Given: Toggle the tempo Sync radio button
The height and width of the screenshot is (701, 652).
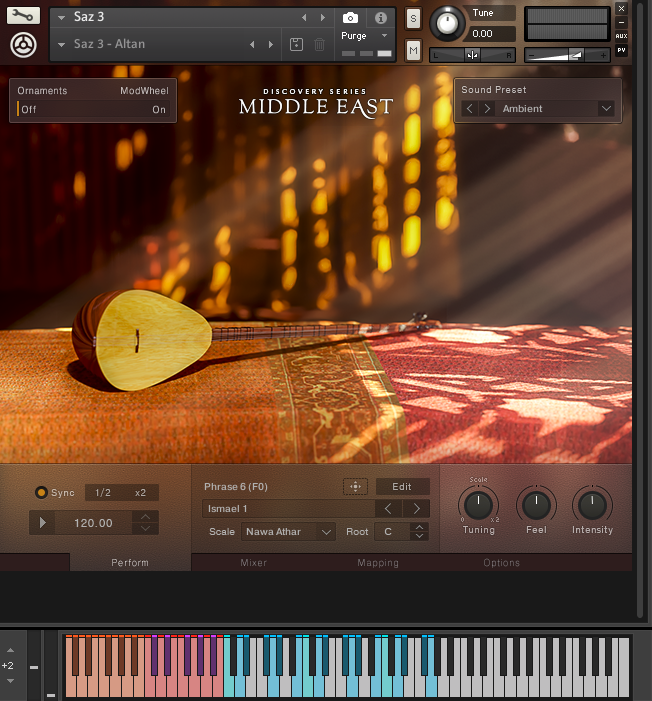Looking at the screenshot, I should (41, 493).
